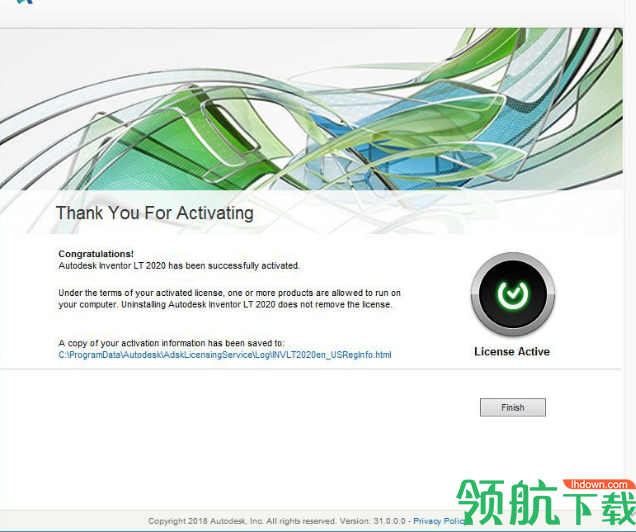Click 'A copy of your activation information' line
The image size is (636, 532).
point(171,343)
